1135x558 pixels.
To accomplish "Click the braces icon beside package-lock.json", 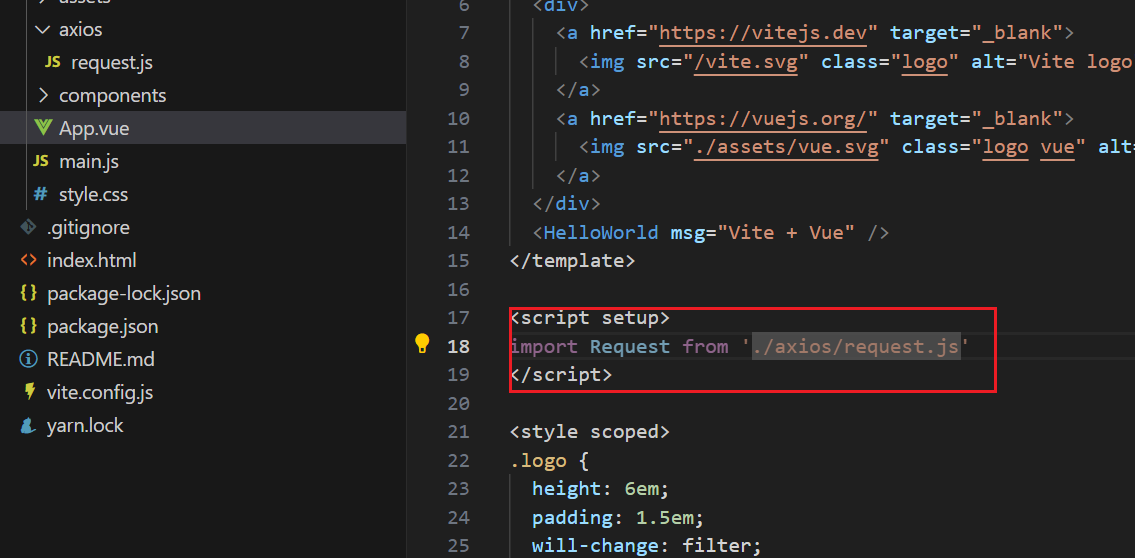I will (x=28, y=293).
